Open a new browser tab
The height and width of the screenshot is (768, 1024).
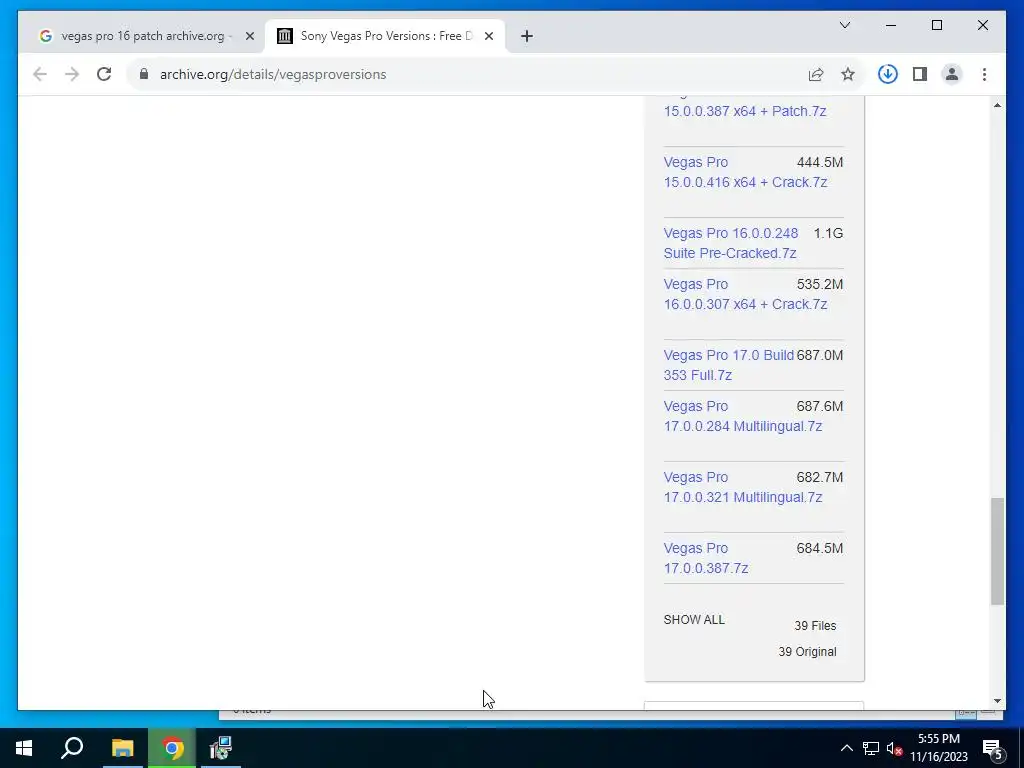(x=526, y=36)
